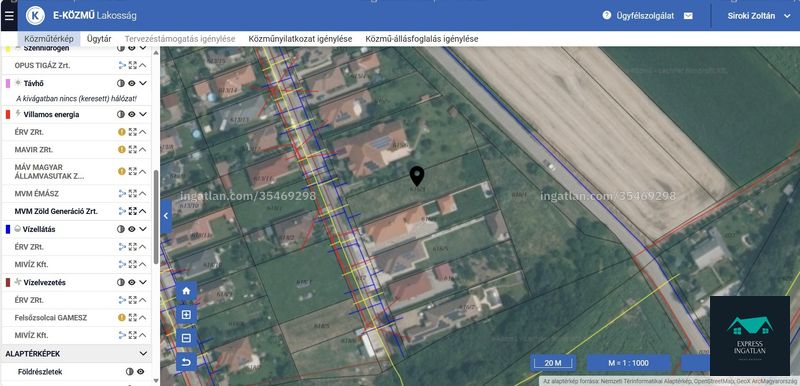Zoom to extent of OPUS TIGÁZ Zrt.
This screenshot has width=800, height=386.
(x=133, y=65)
